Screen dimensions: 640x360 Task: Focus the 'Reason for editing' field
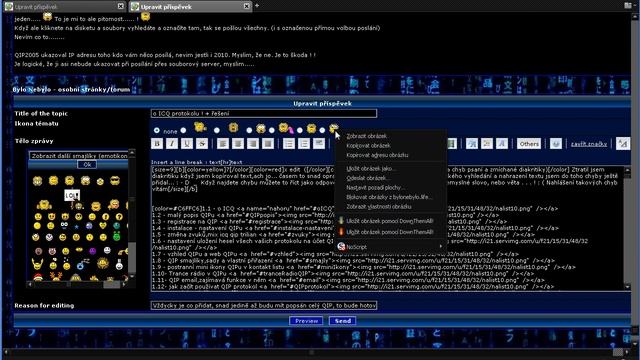pyautogui.click(x=264, y=305)
